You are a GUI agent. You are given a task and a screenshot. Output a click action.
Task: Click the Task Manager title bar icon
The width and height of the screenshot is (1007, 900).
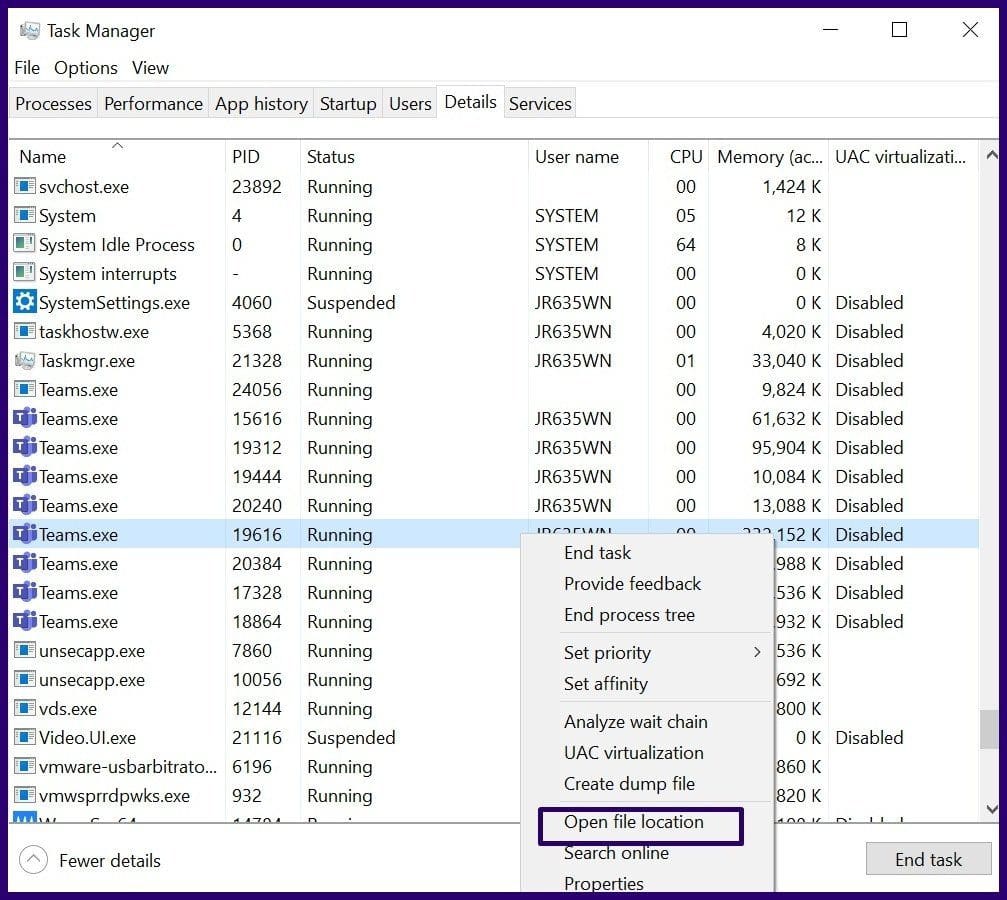point(29,30)
